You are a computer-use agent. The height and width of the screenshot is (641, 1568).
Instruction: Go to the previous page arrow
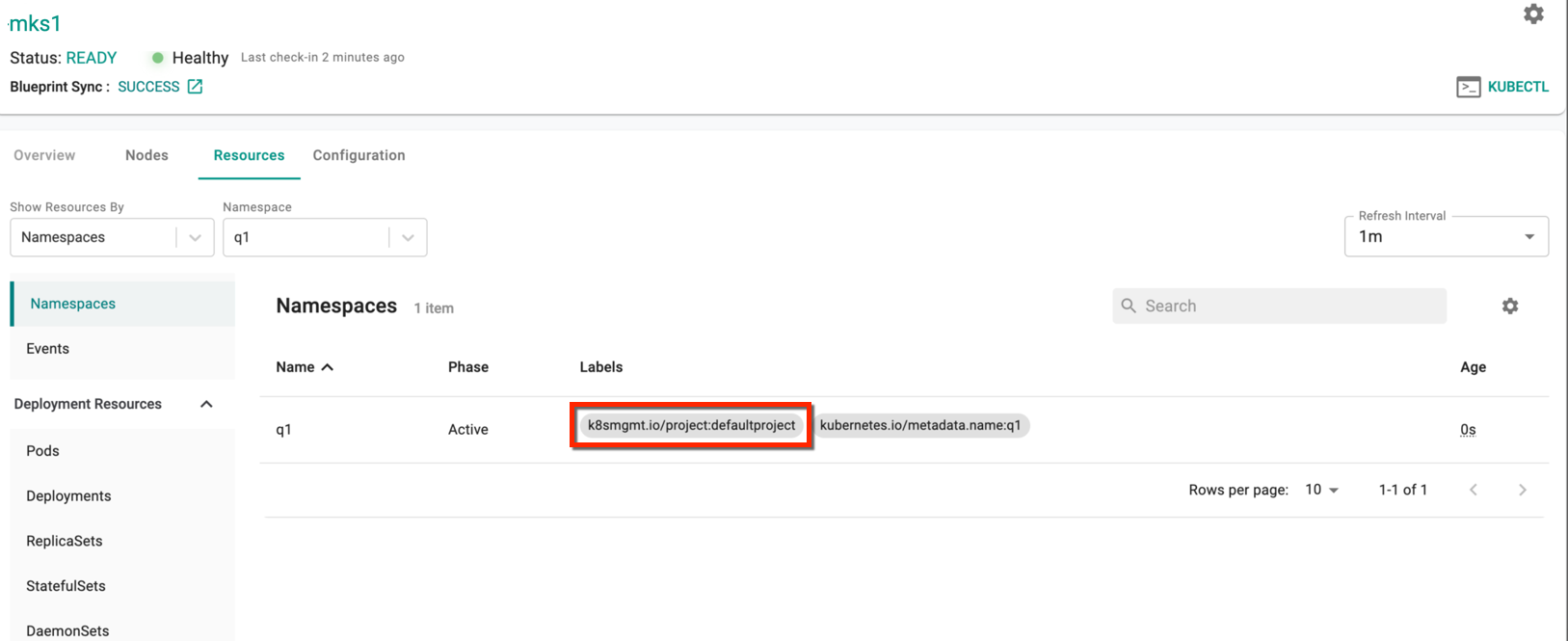click(1474, 490)
